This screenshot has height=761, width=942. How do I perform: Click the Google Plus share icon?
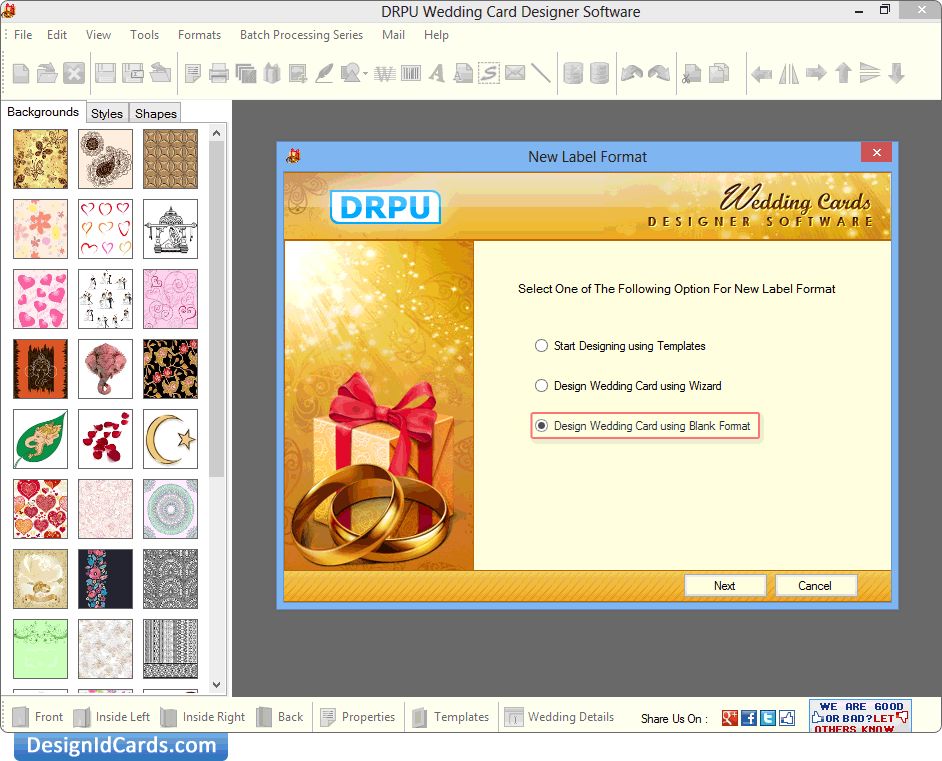coord(729,718)
